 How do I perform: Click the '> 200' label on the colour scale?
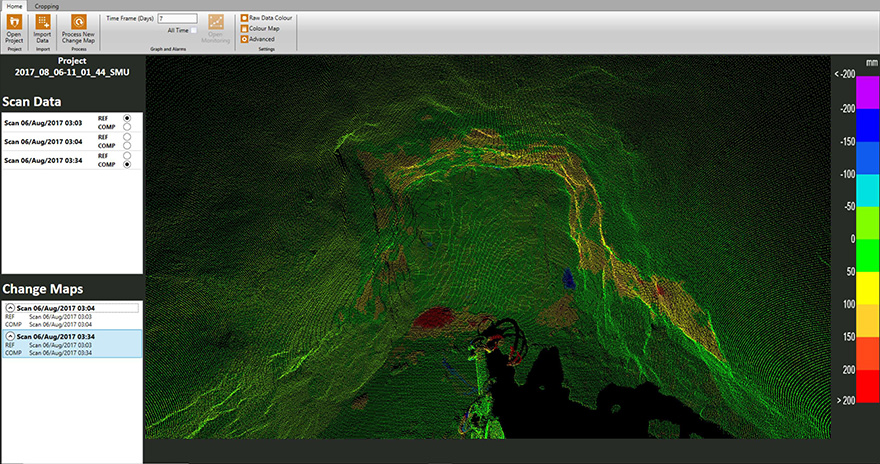(846, 400)
